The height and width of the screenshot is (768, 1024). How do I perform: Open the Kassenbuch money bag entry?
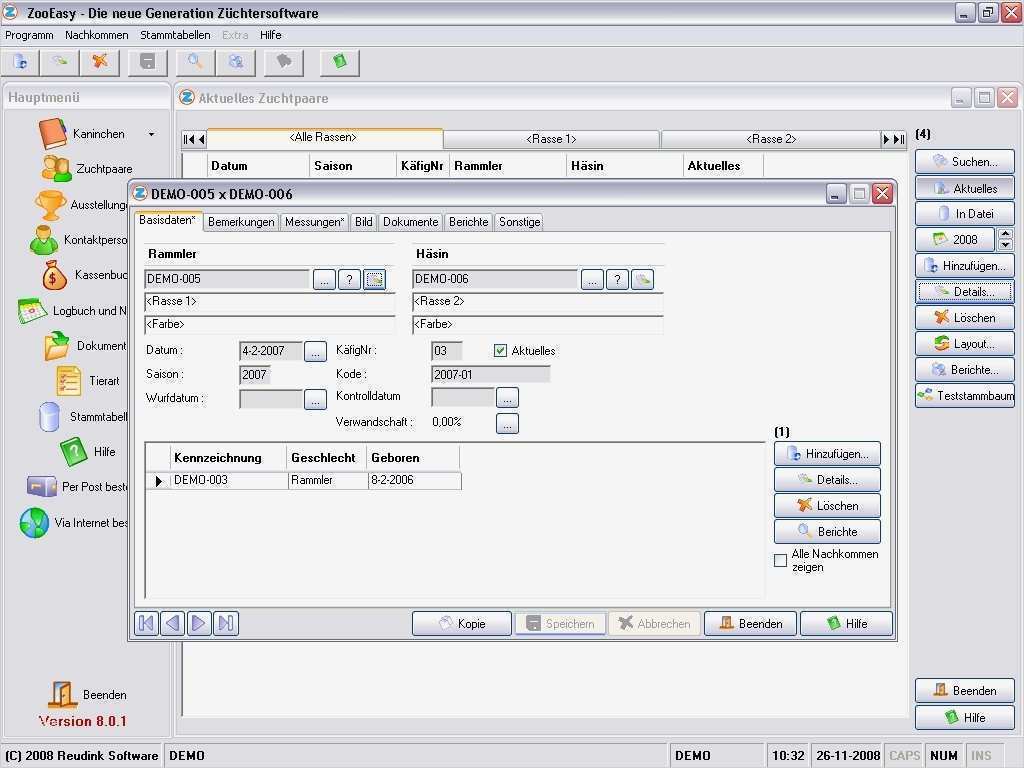click(84, 276)
